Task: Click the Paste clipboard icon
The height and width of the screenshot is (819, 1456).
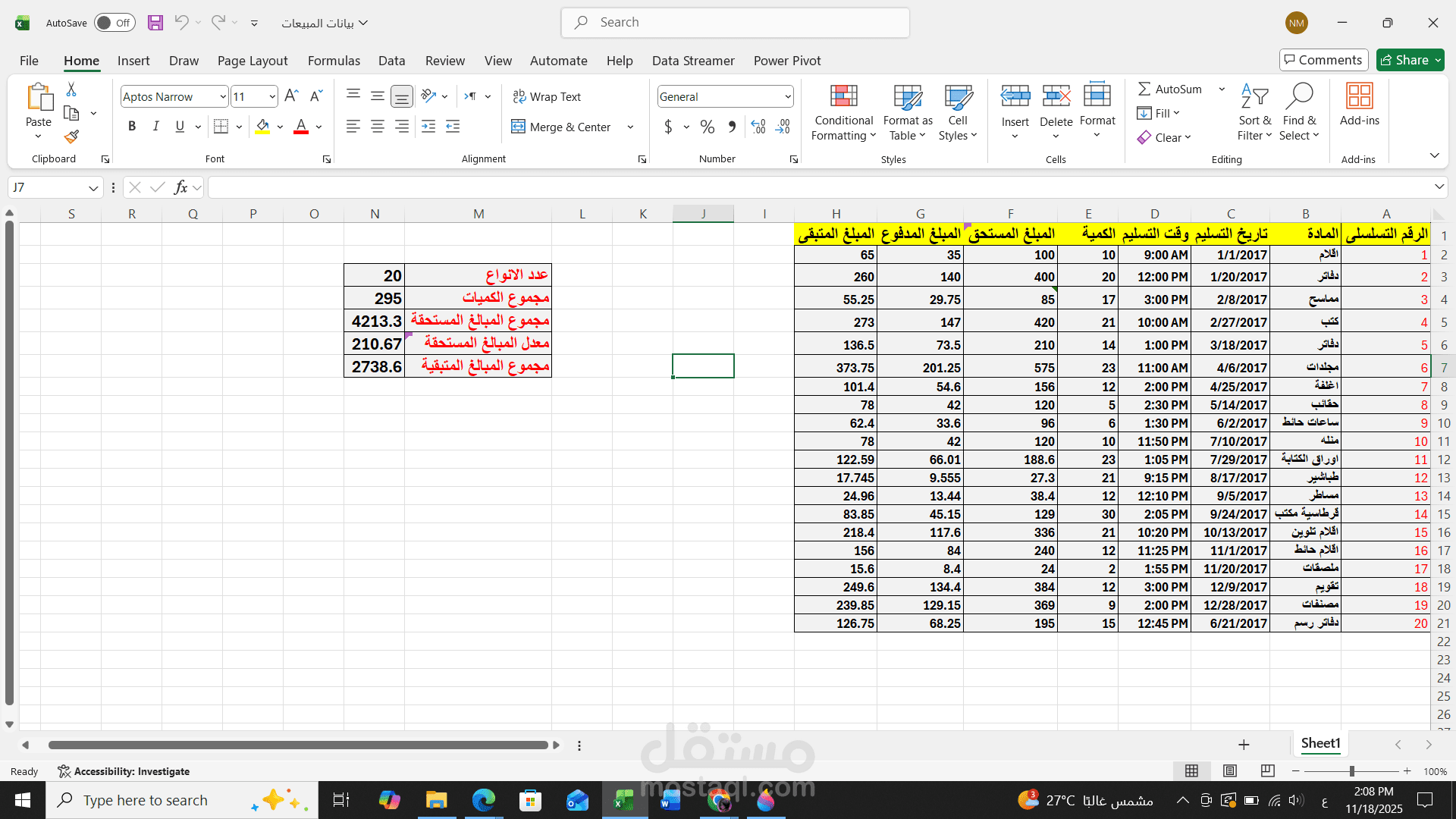Action: point(39,99)
